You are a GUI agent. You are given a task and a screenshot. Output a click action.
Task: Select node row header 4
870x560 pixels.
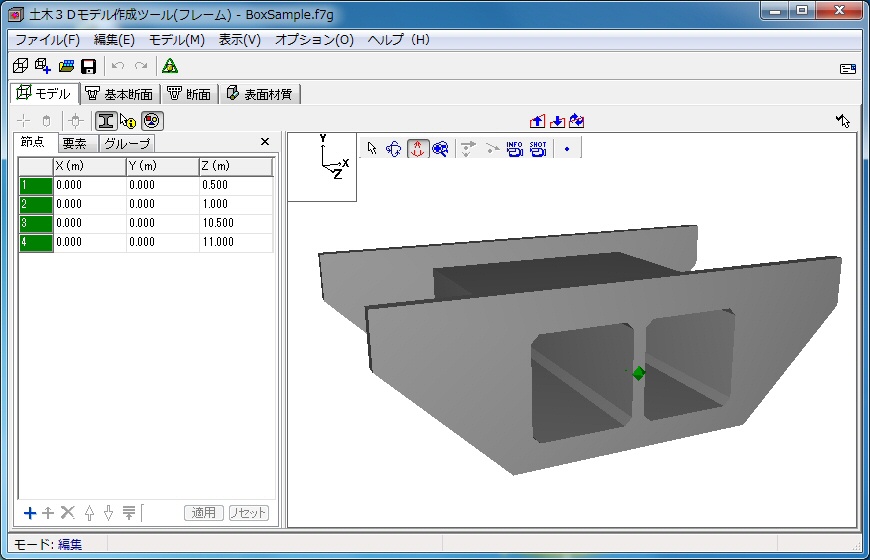pos(36,242)
